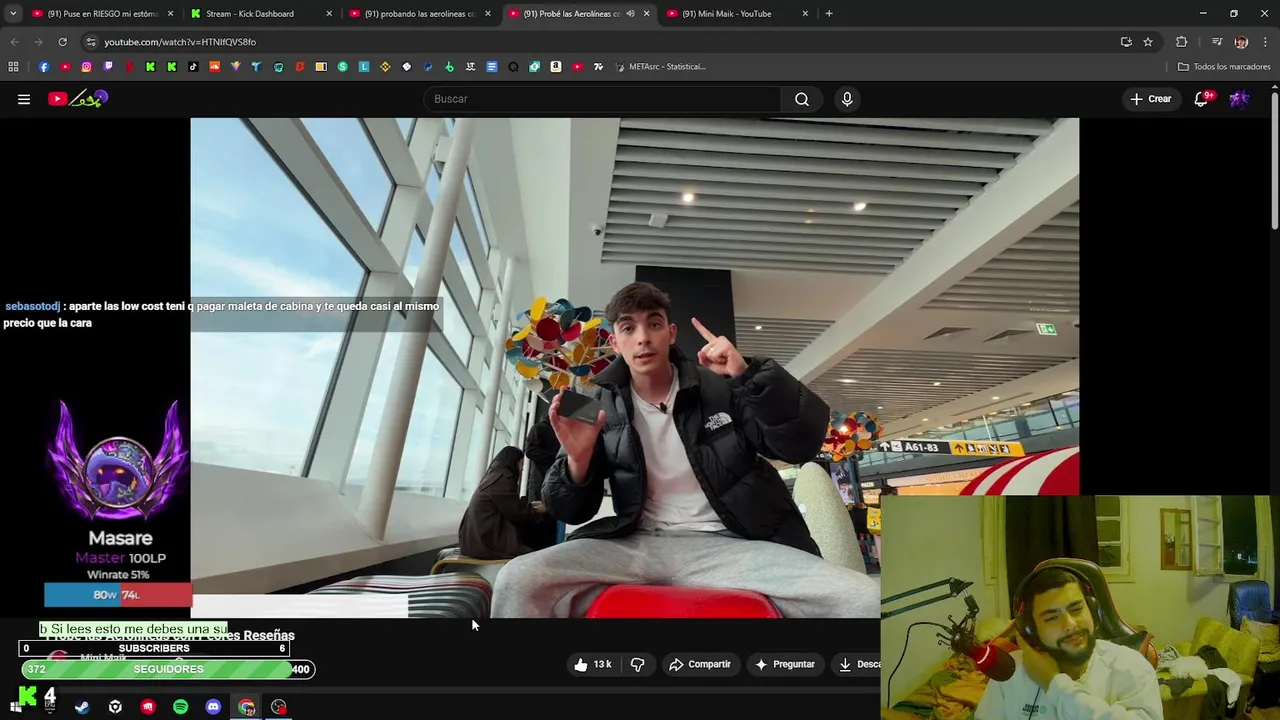Image resolution: width=1280 pixels, height=720 pixels.
Task: Bookmark this page with the star icon
Action: [x=1148, y=42]
